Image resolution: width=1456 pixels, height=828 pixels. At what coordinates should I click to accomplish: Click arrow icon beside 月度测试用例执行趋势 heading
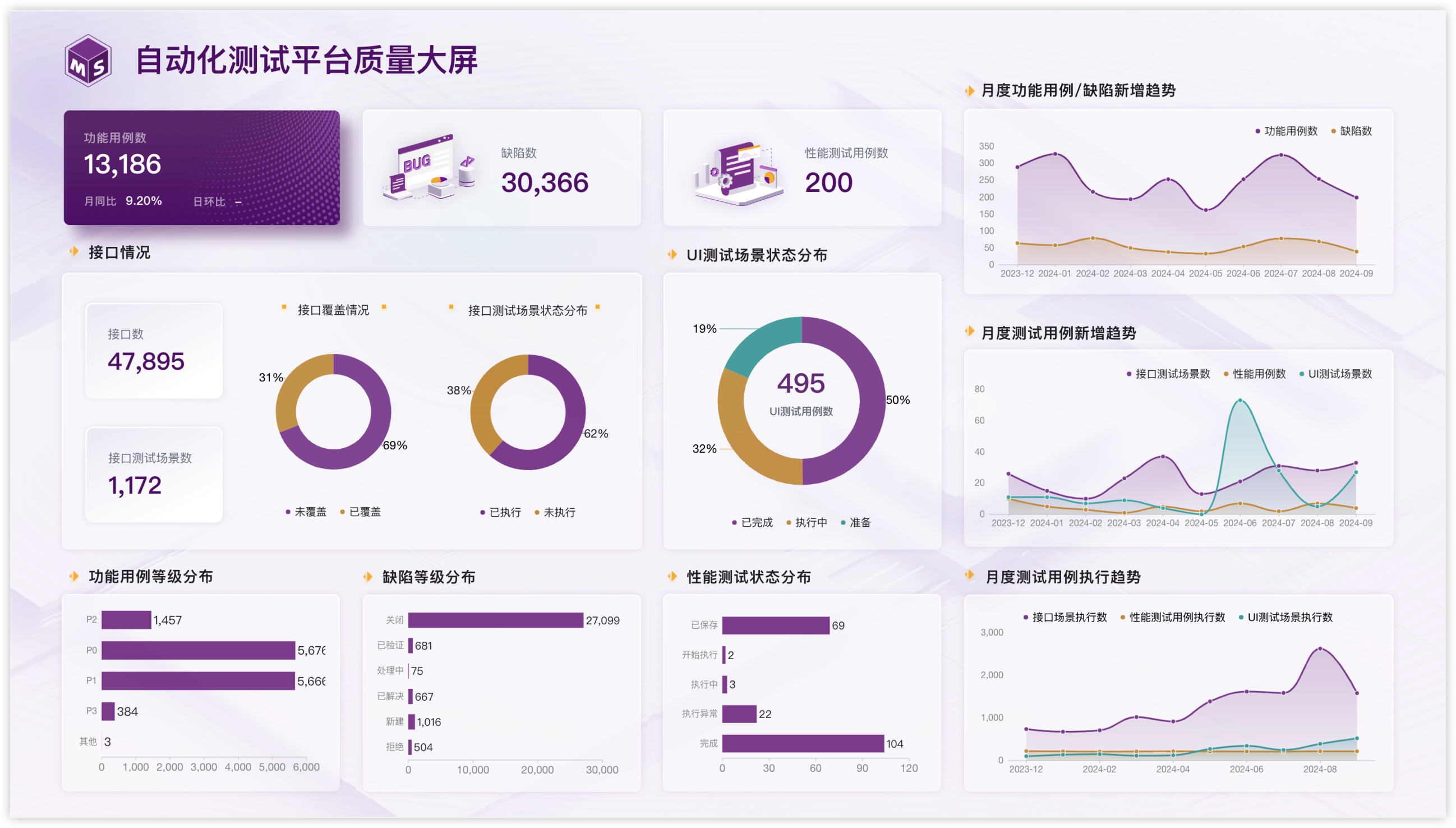coord(969,576)
